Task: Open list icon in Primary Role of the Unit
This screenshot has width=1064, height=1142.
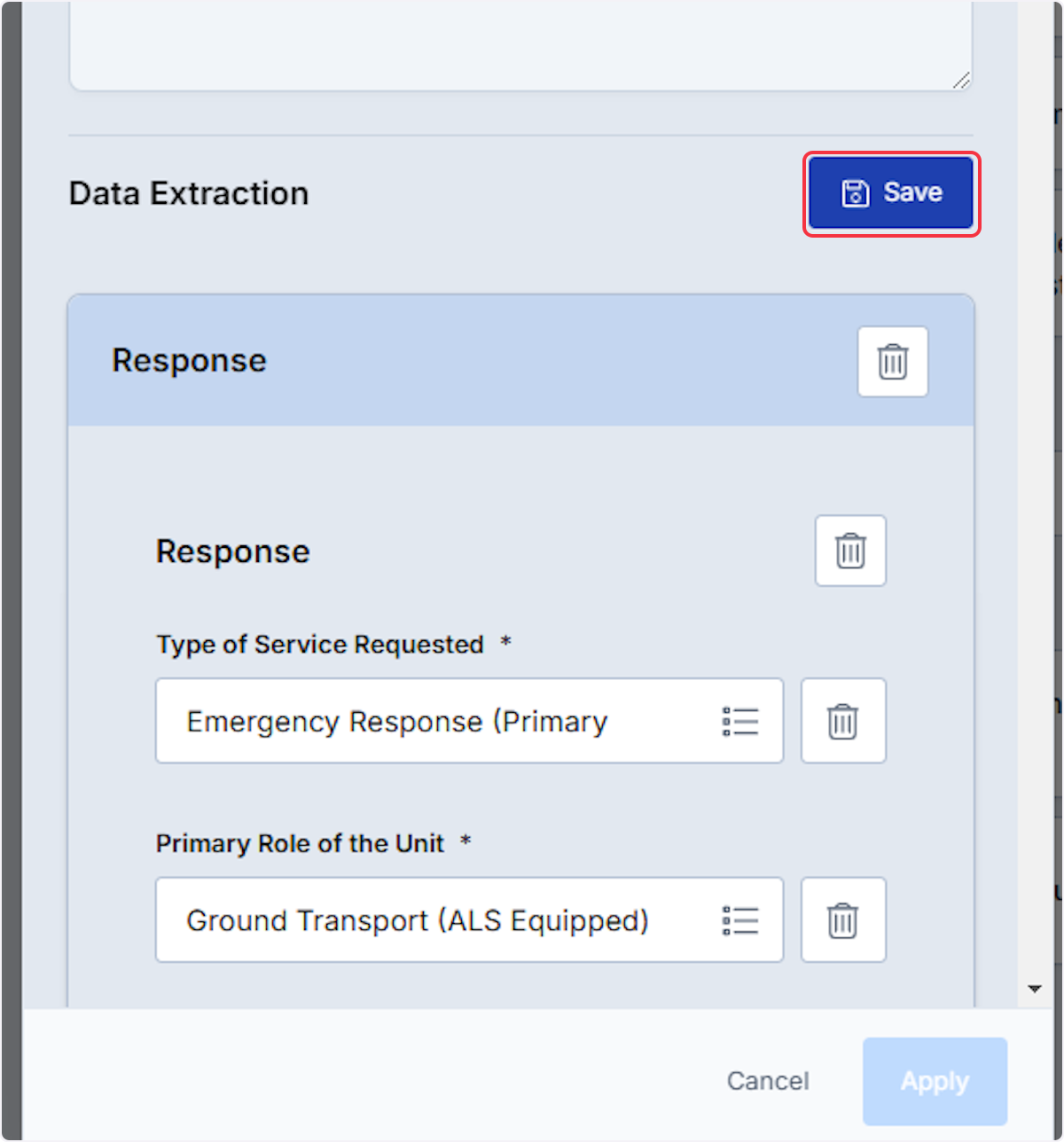Action: tap(740, 919)
